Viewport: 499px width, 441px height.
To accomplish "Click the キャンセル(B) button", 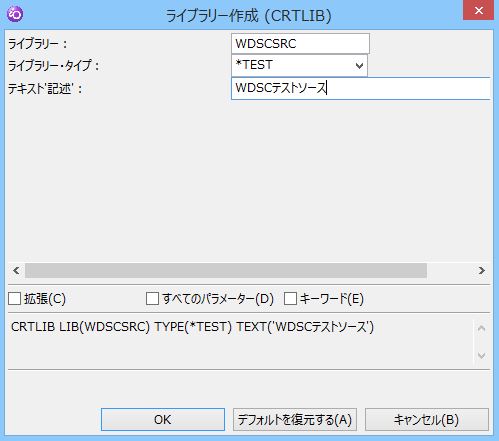I will click(x=427, y=419).
